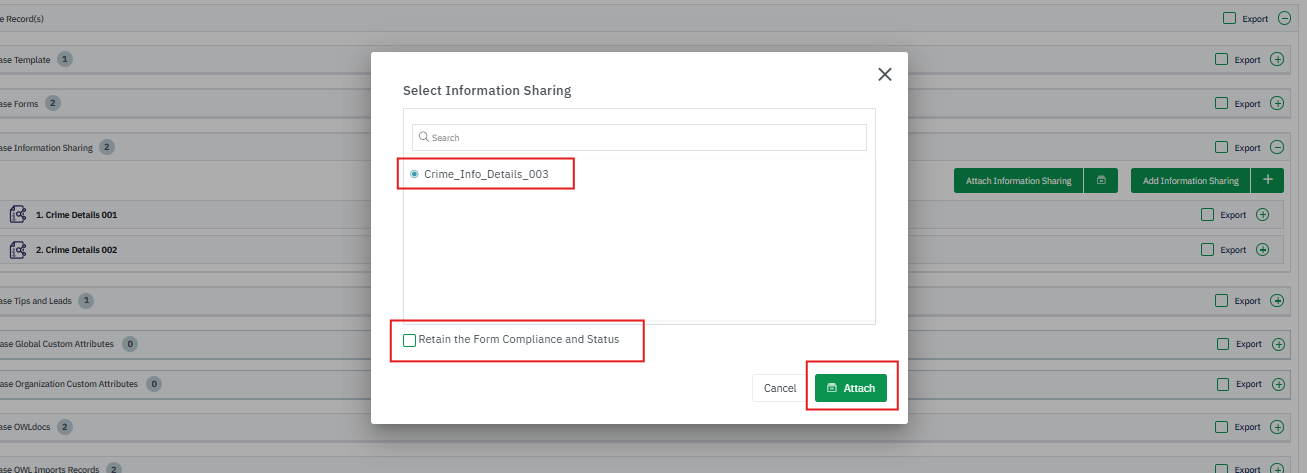
Task: Click the archive icon beside Attach Information Sharing
Action: 1101,181
